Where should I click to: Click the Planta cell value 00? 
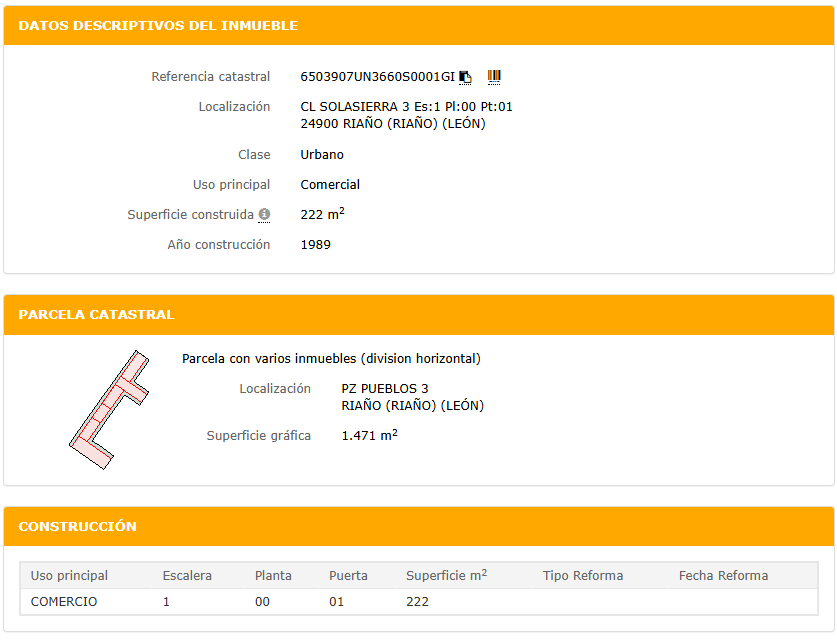[262, 602]
